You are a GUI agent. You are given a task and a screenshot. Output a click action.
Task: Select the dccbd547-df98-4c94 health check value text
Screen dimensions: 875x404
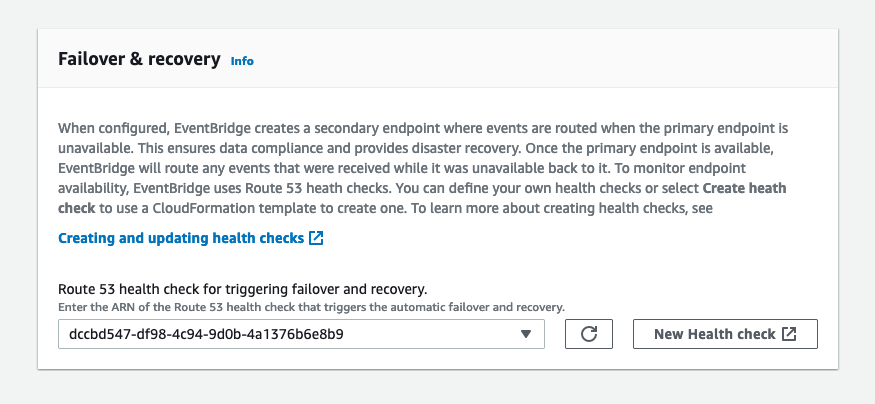coord(206,334)
